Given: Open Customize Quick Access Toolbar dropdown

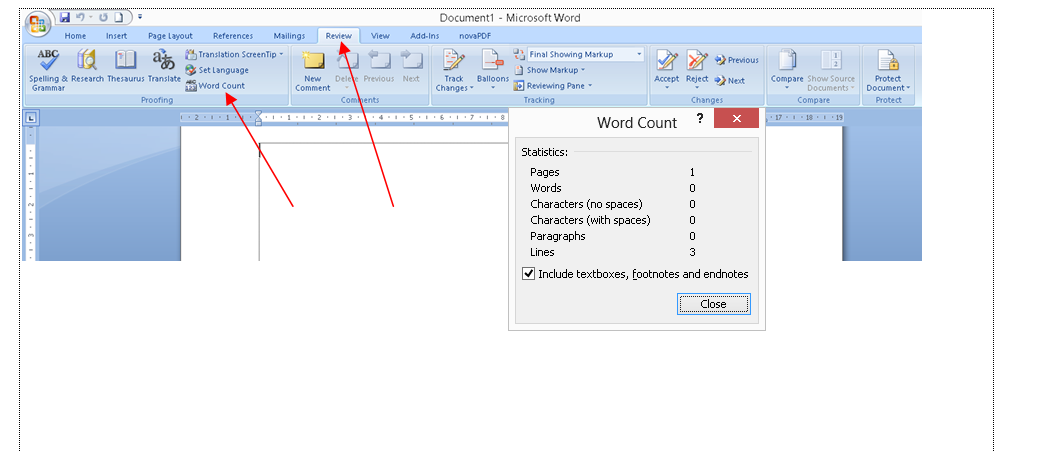Looking at the screenshot, I should tap(140, 17).
